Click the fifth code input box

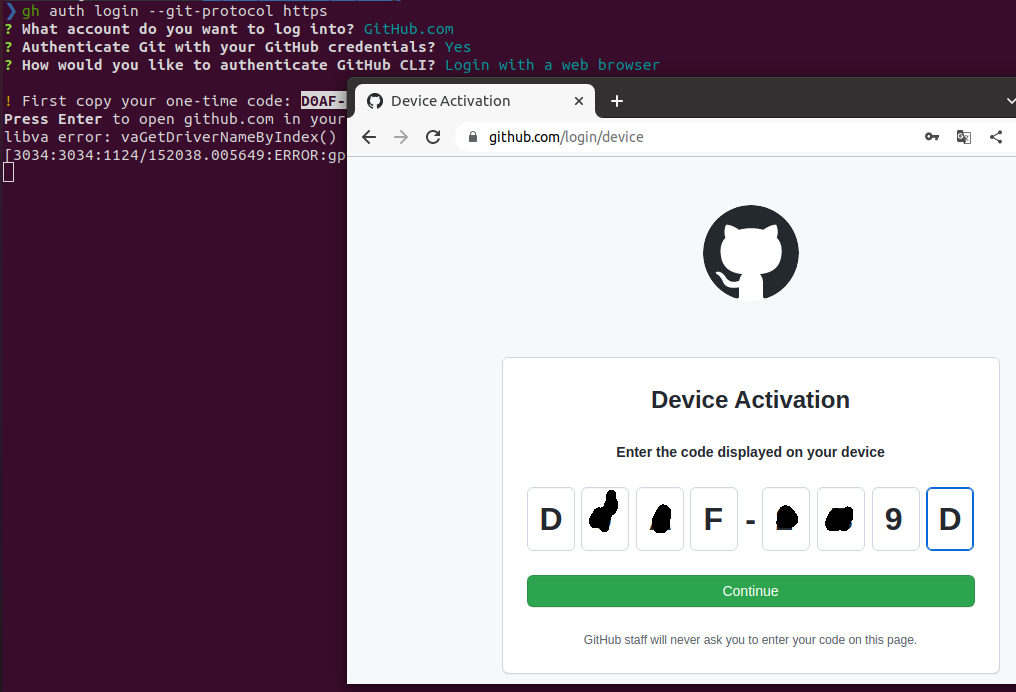tap(786, 519)
